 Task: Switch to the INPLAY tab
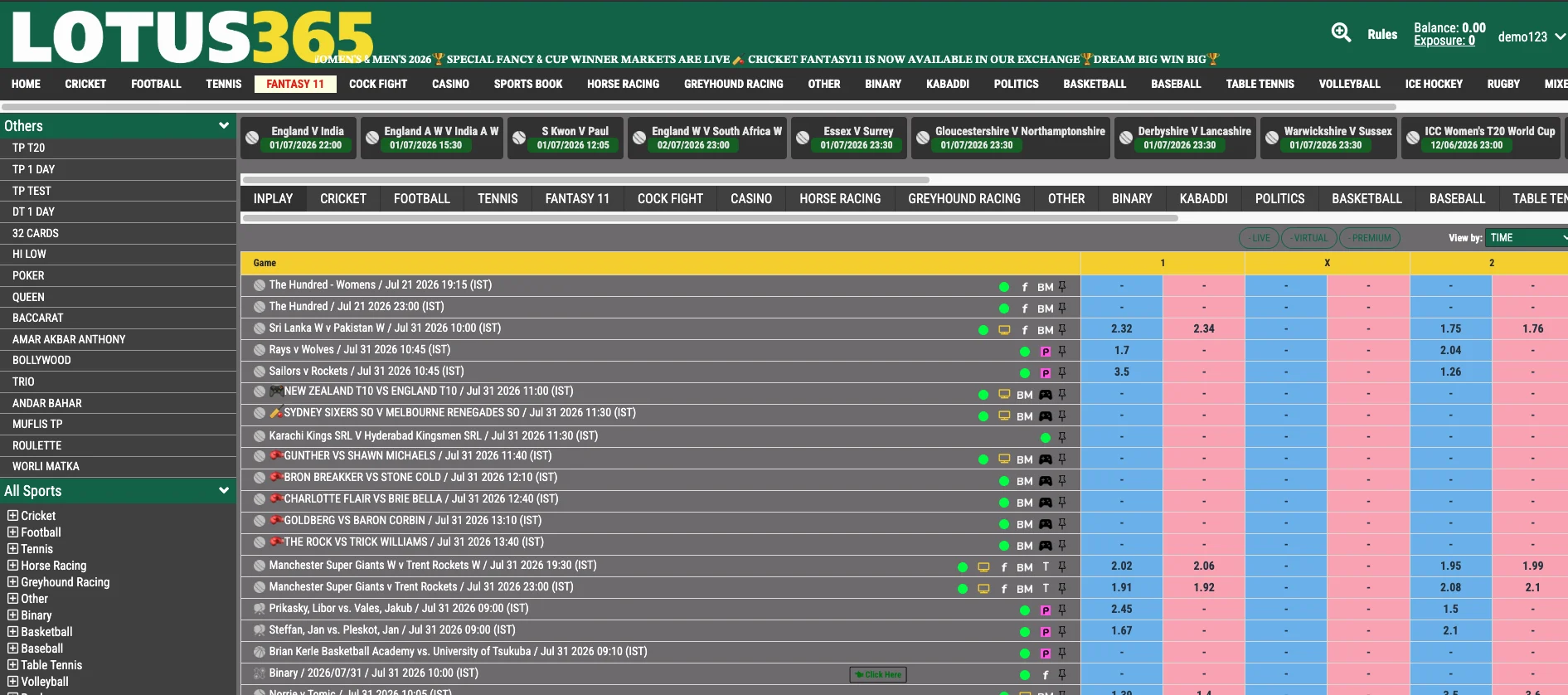[x=274, y=199]
